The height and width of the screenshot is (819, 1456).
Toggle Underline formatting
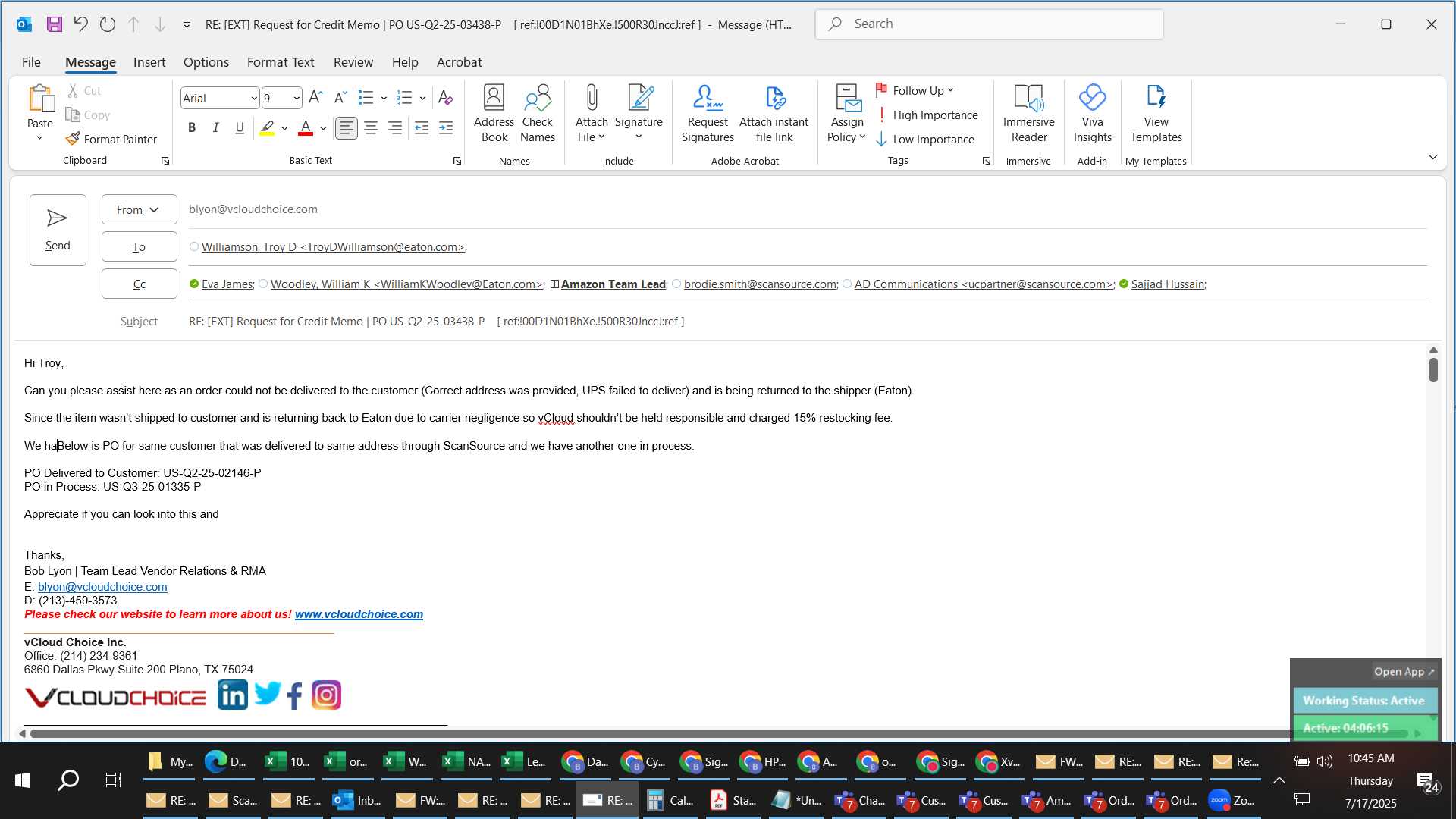click(240, 127)
